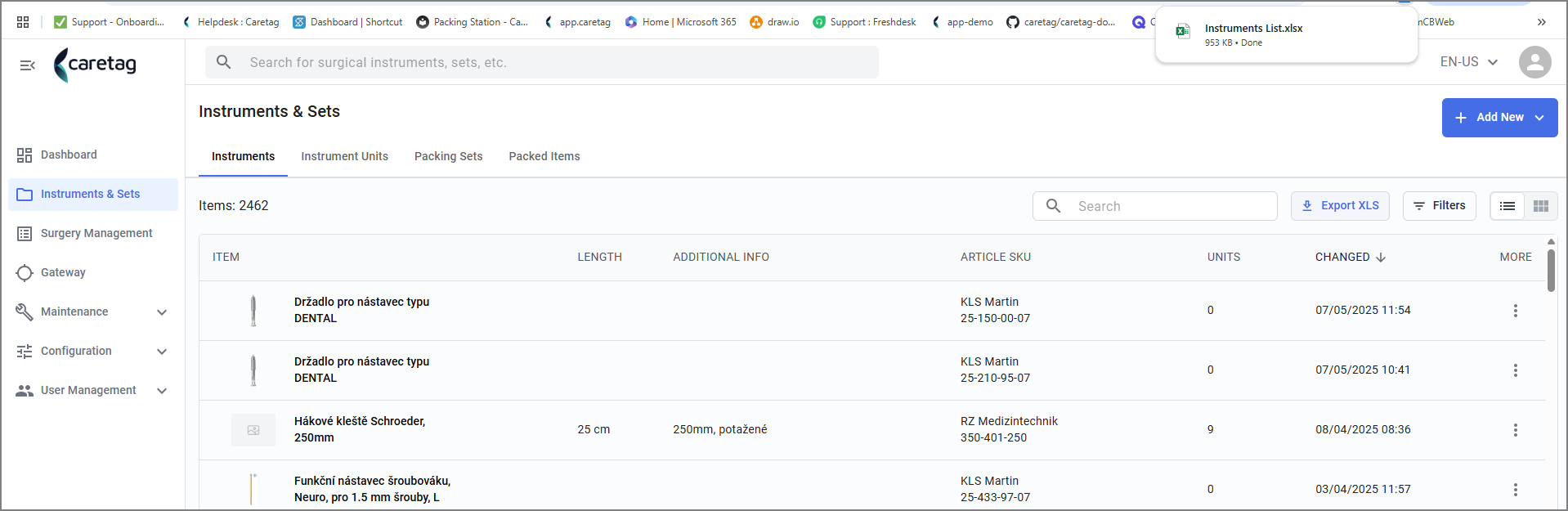This screenshot has height=511, width=1568.
Task: Click the Instruments List.xlsx download file icon
Action: point(1182,32)
